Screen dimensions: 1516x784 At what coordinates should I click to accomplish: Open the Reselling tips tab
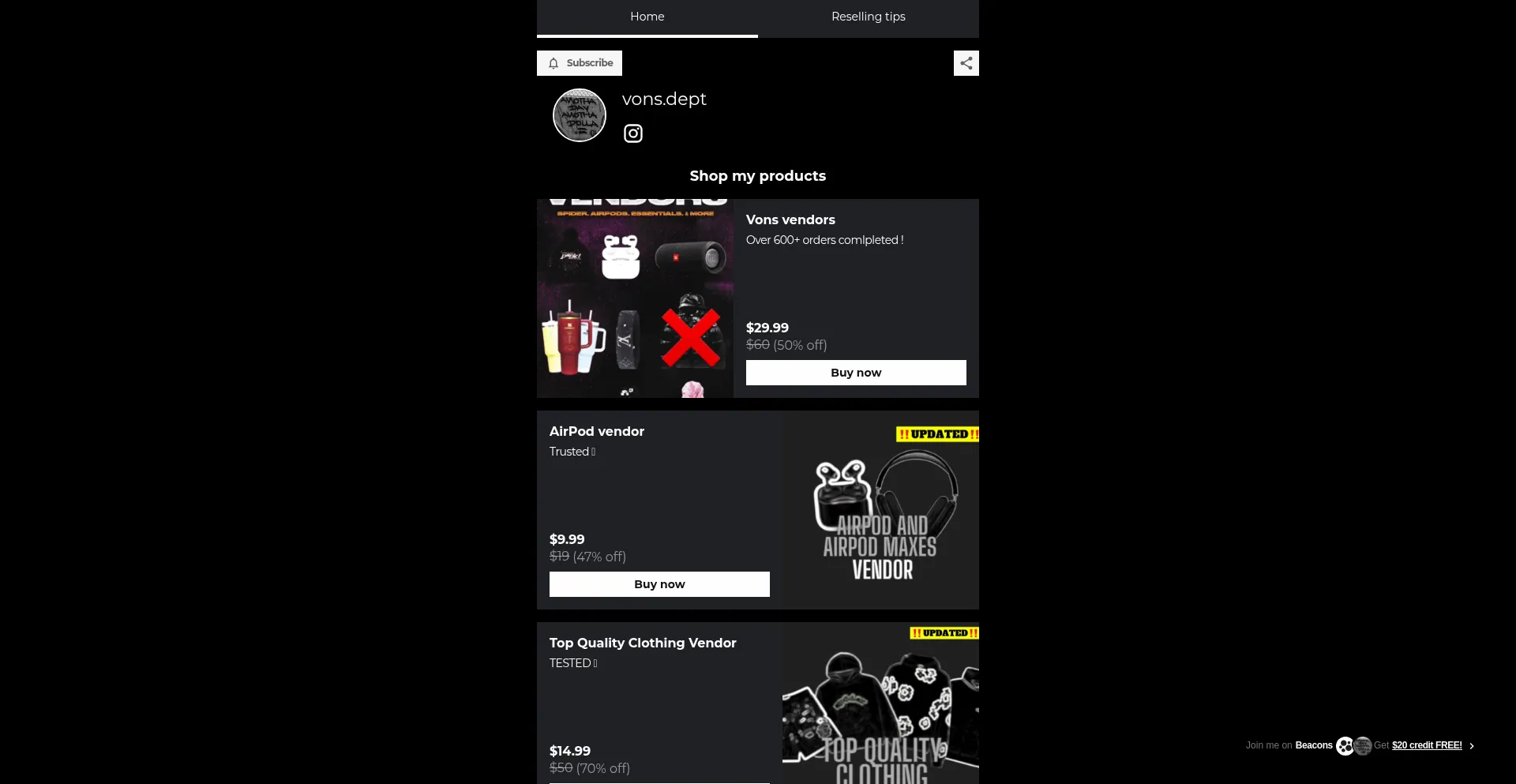click(869, 17)
